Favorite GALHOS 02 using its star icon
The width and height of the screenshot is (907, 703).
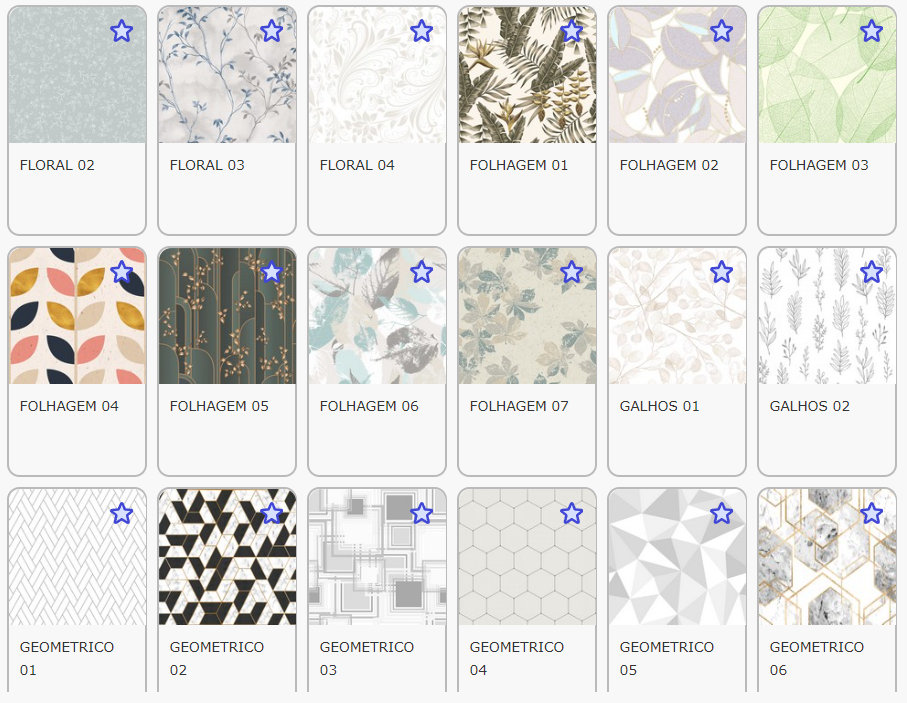(871, 272)
